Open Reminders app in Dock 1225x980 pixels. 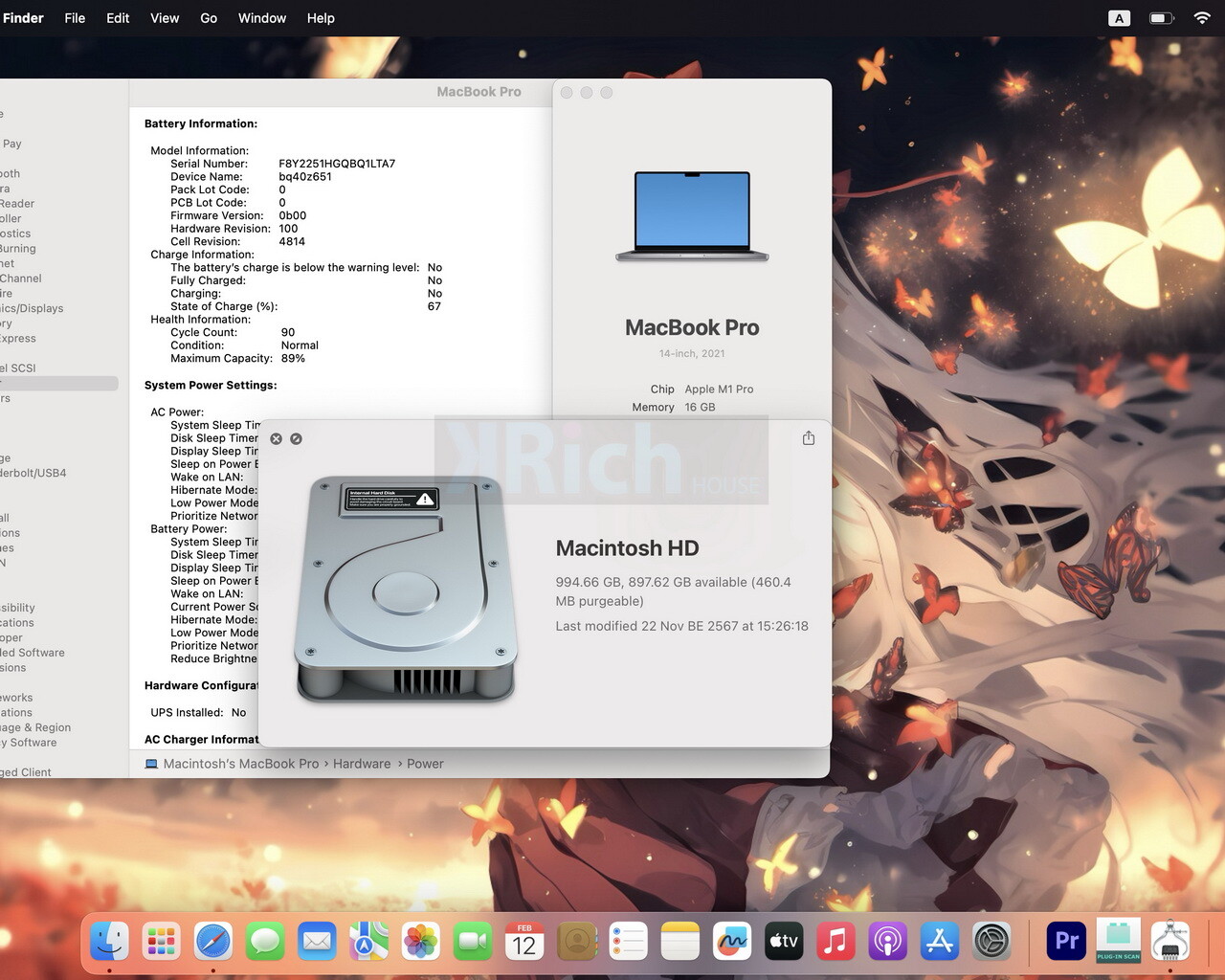pyautogui.click(x=628, y=942)
